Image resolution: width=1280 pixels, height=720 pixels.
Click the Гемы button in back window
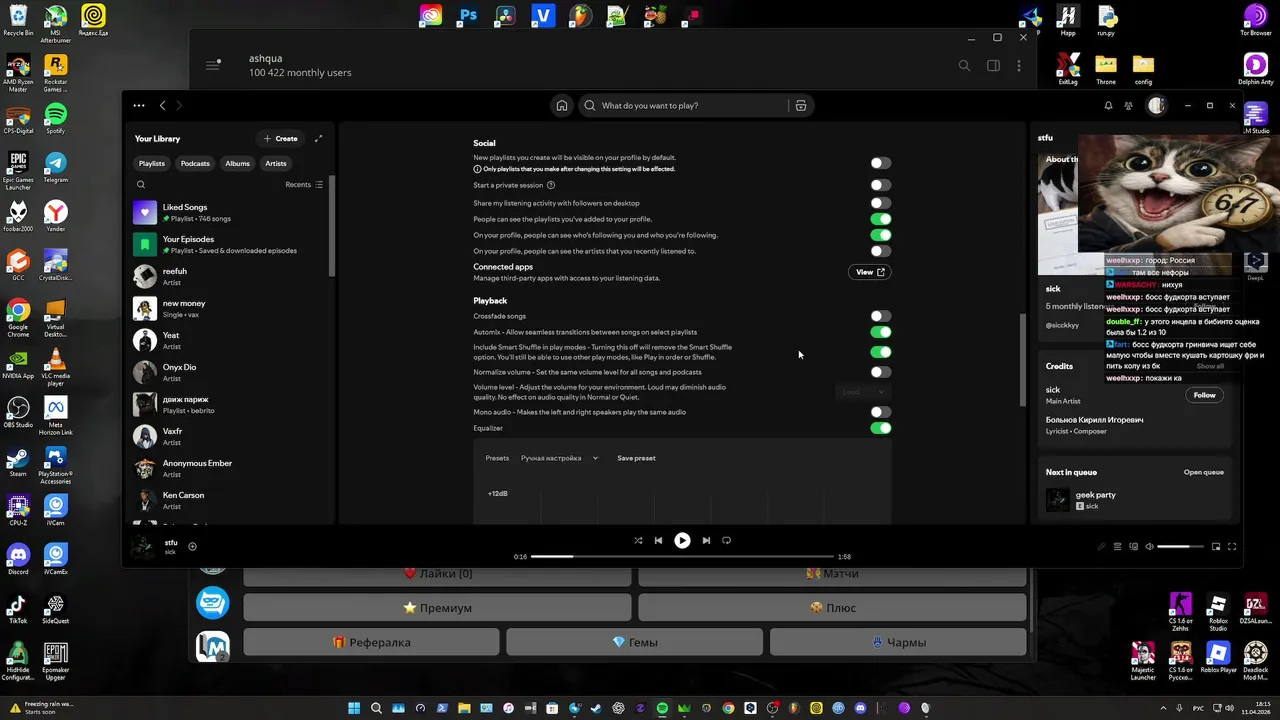point(634,642)
